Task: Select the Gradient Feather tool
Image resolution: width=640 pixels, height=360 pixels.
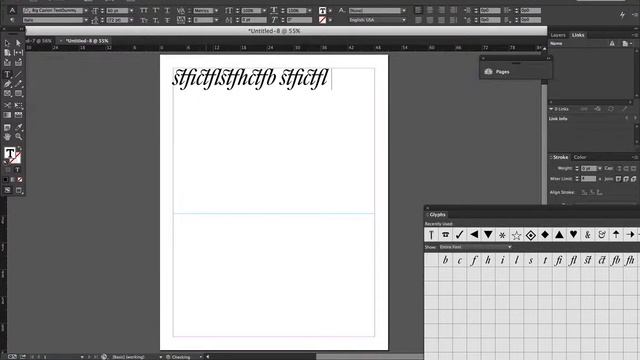Action: [18, 115]
